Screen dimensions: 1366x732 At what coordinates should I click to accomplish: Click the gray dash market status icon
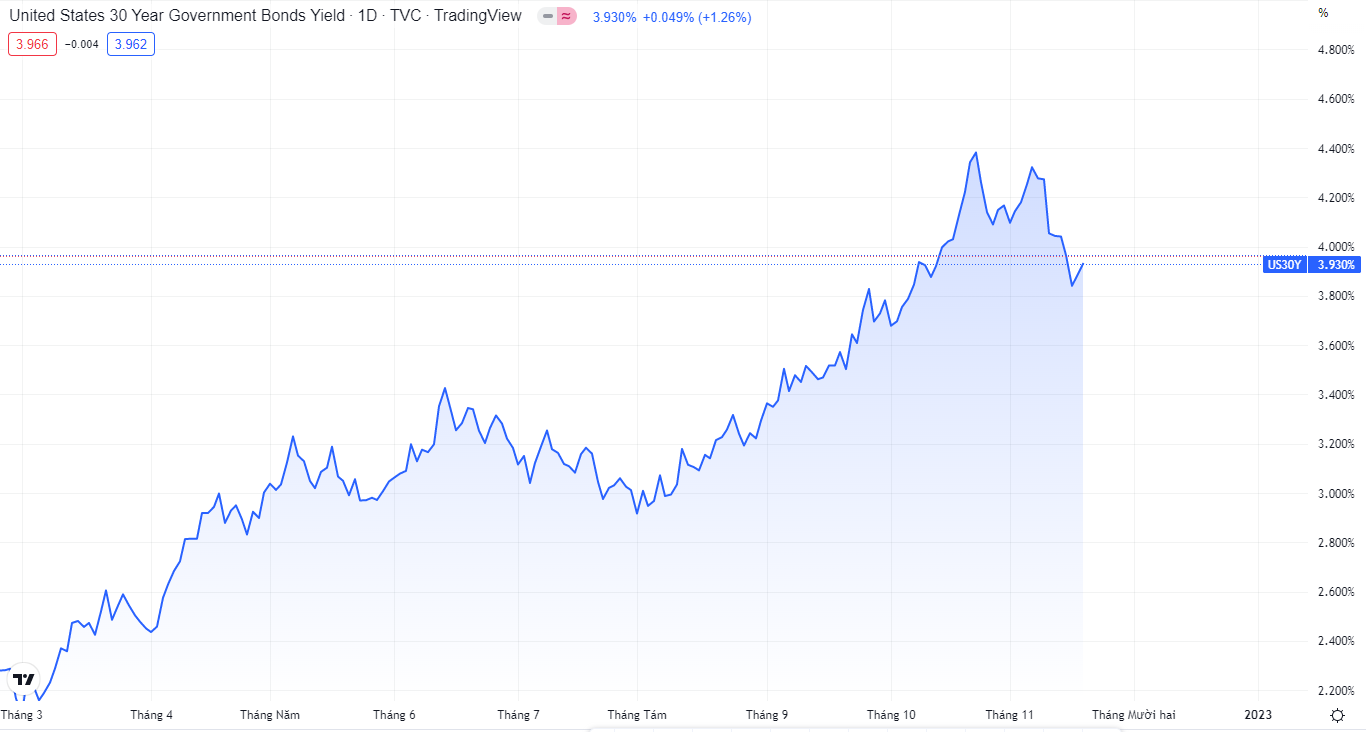tap(548, 17)
